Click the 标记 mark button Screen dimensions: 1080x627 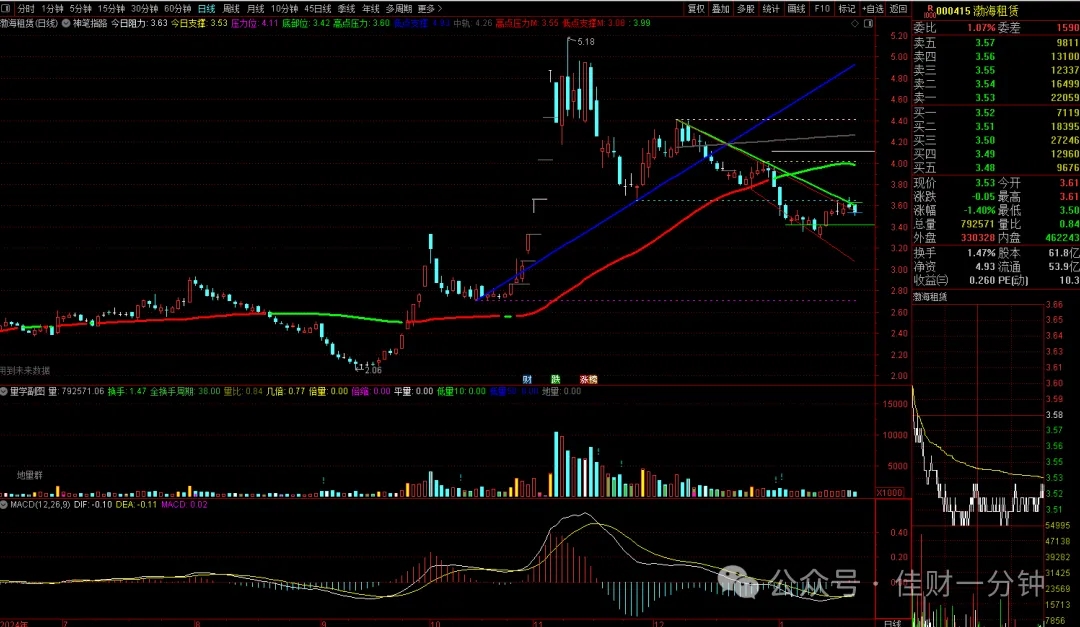[847, 9]
